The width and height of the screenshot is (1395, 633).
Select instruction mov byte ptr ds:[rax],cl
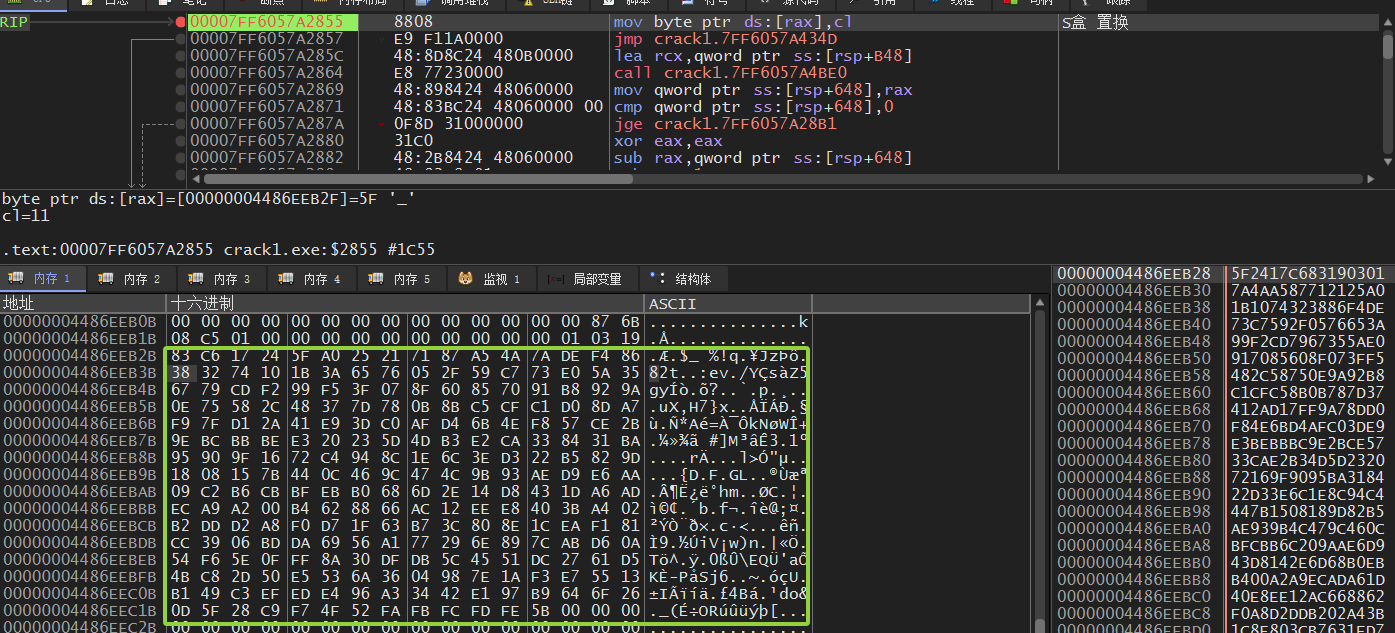pos(733,22)
